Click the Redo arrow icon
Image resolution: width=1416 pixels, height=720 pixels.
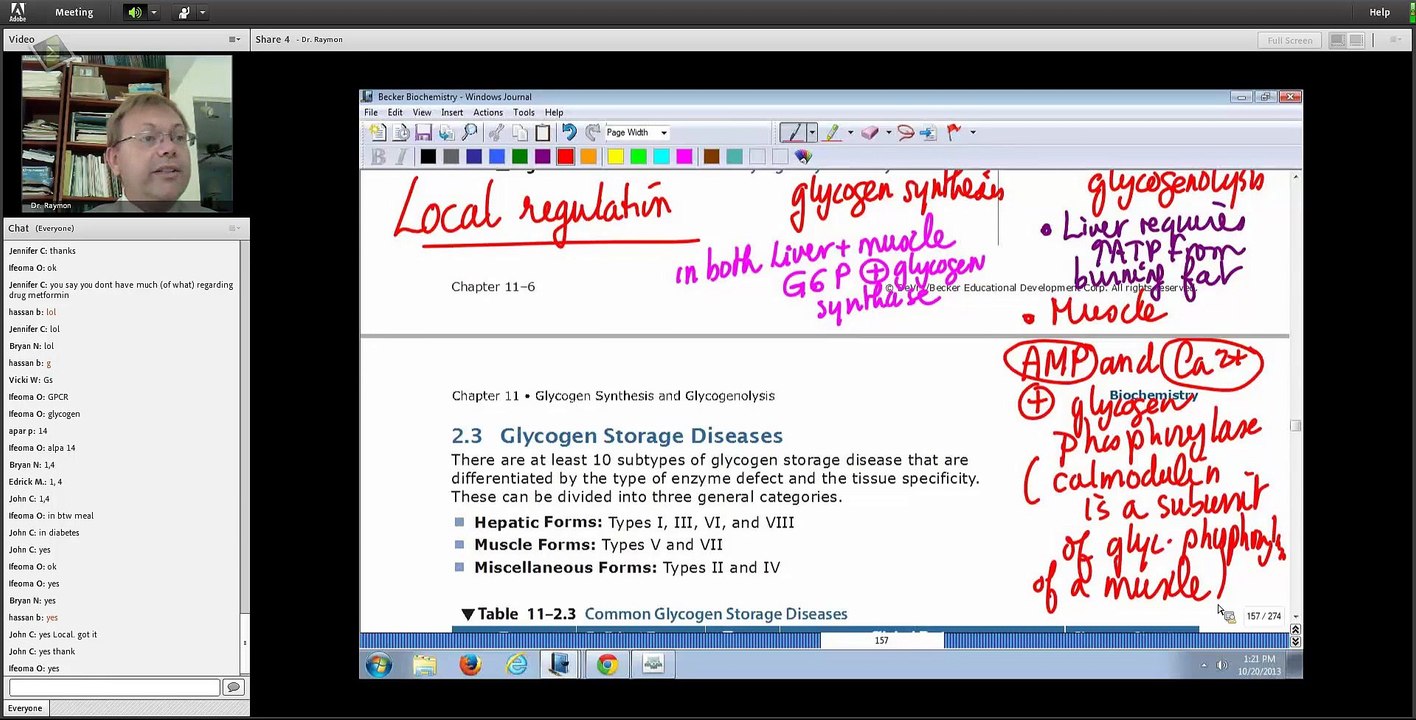tap(593, 132)
